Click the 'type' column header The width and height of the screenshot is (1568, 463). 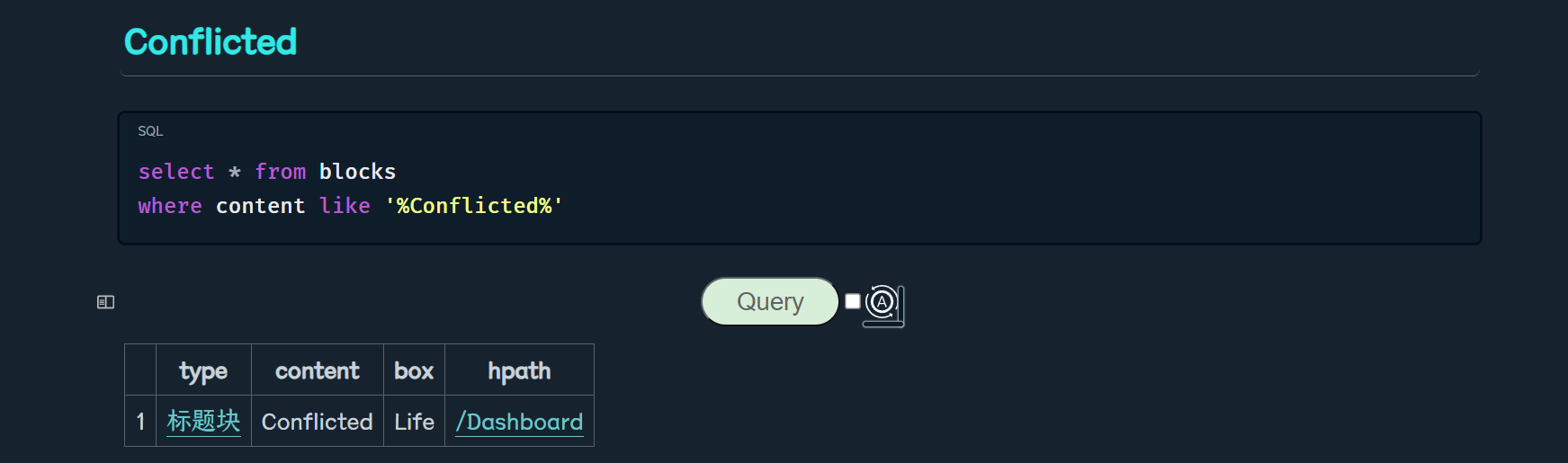click(203, 370)
